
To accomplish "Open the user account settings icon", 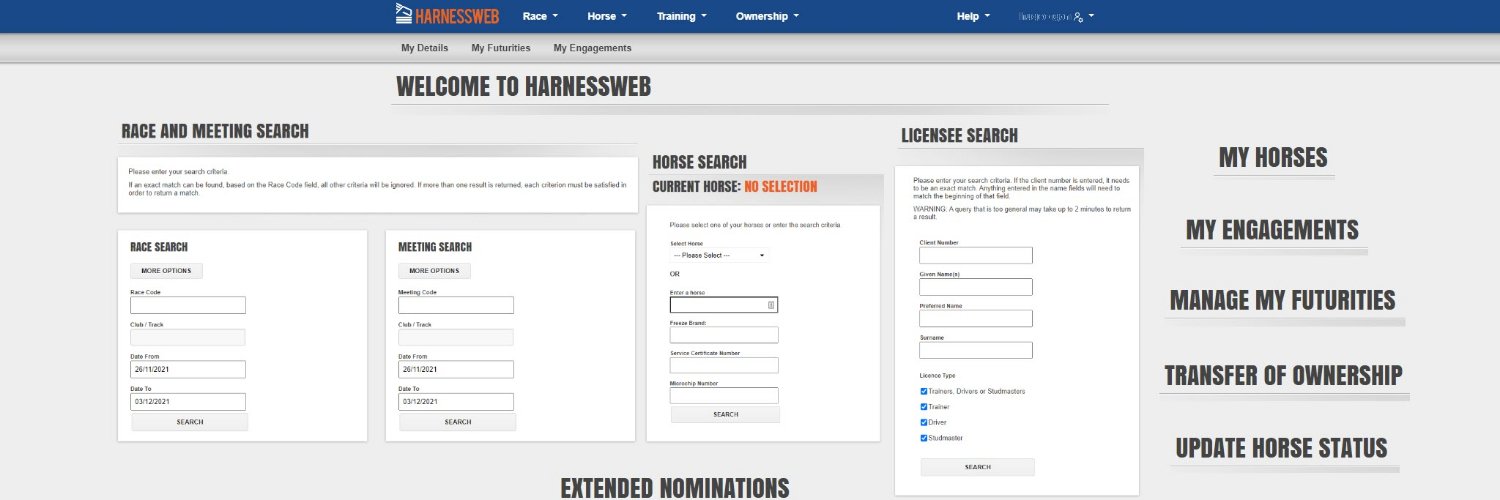I will tap(1078, 16).
